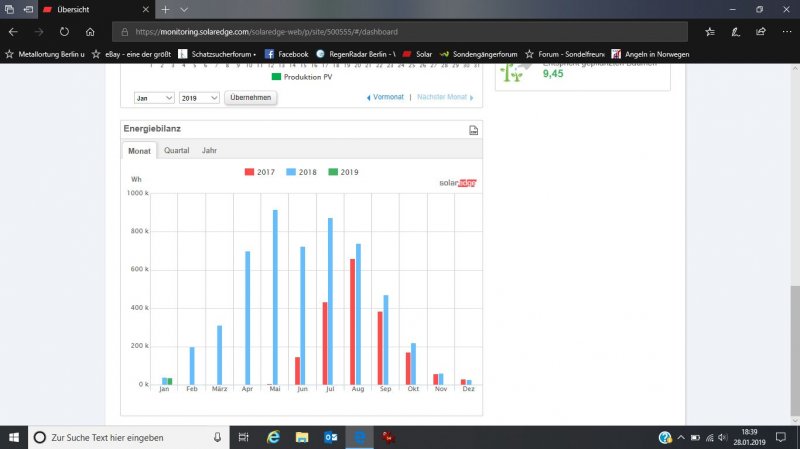Open Internet Explorer from taskbar
Screen dimensions: 800x449
coord(273,437)
